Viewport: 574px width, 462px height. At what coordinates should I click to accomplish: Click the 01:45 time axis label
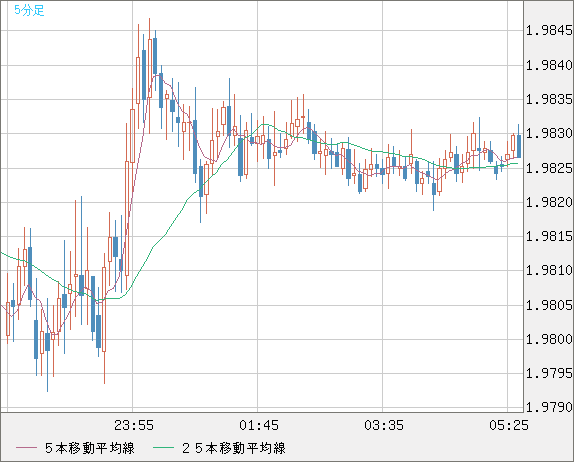pyautogui.click(x=259, y=425)
